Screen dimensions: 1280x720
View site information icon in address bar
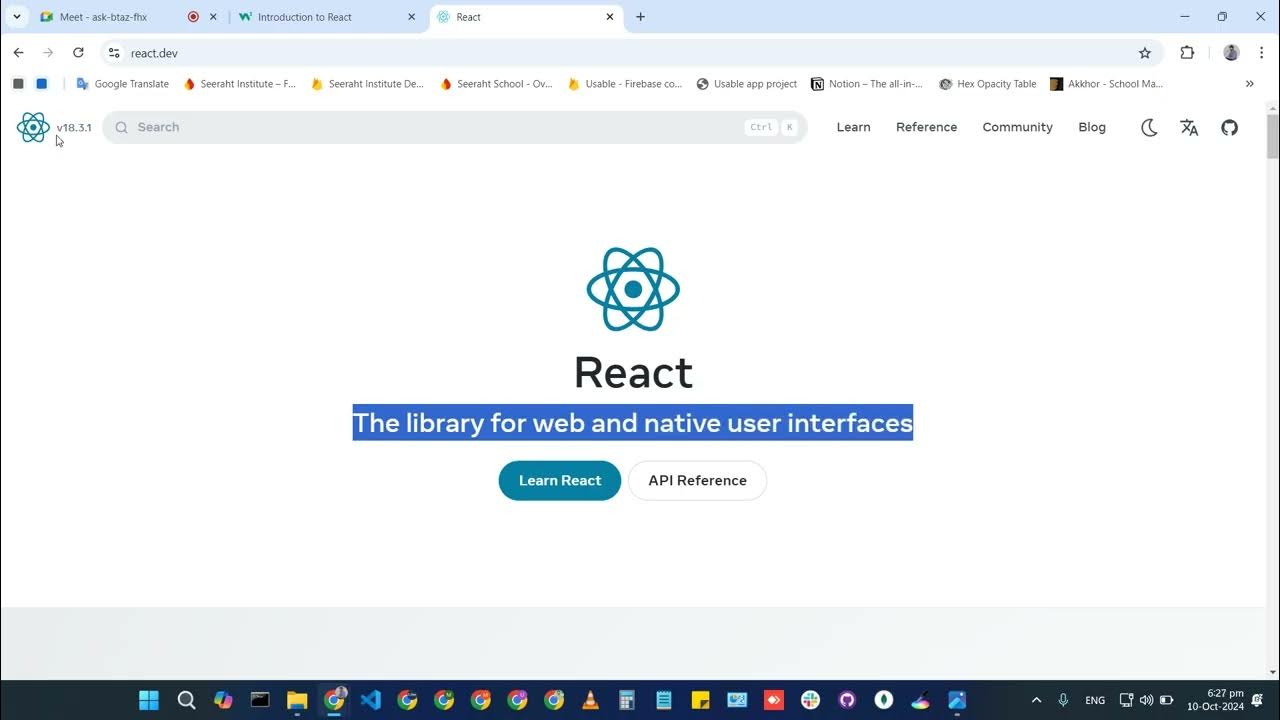pyautogui.click(x=114, y=53)
